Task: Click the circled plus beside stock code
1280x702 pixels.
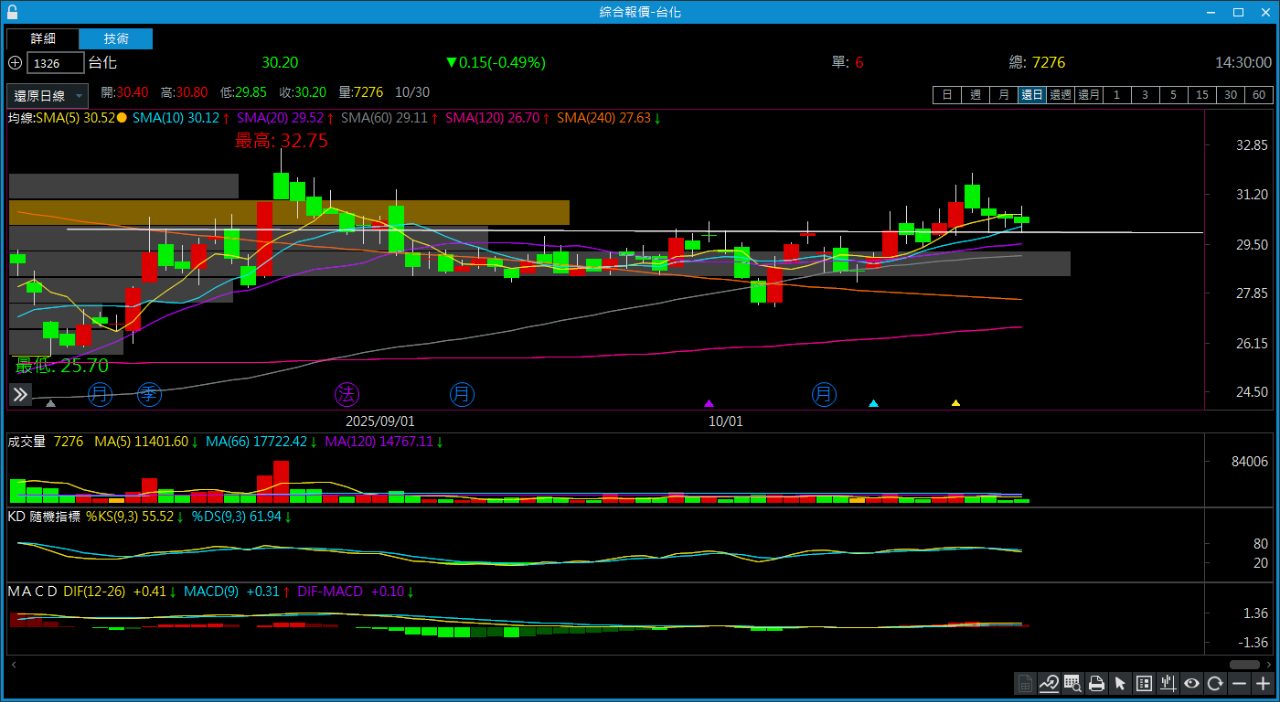Action: (14, 62)
